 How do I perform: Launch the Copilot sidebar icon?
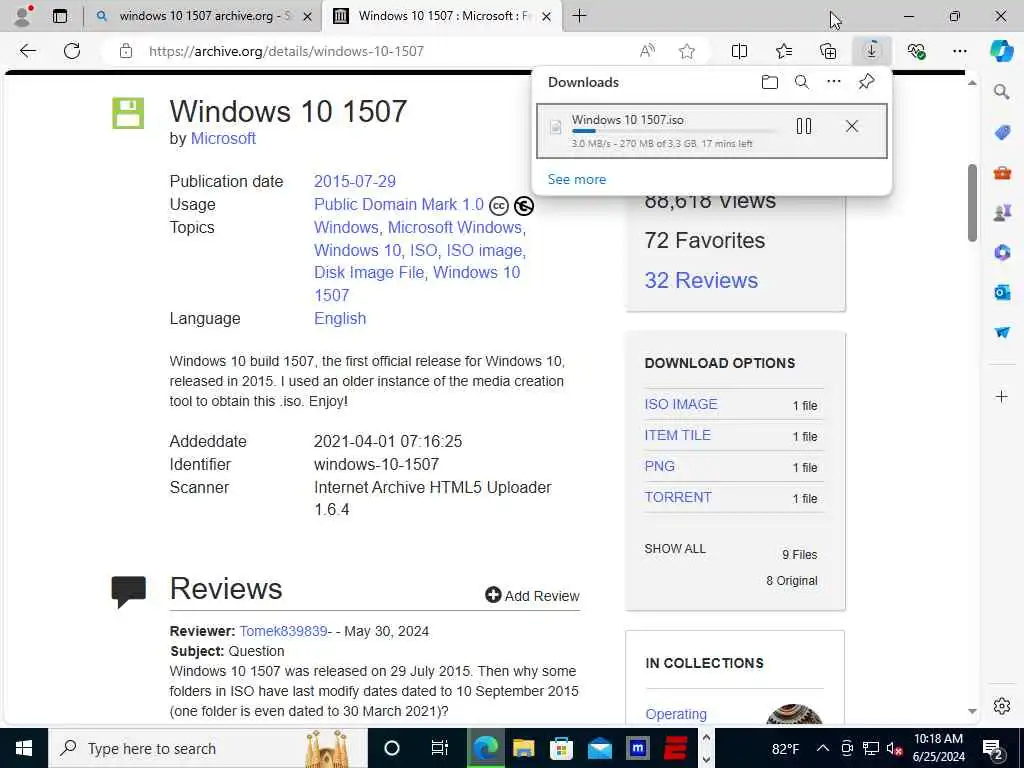pyautogui.click(x=1001, y=51)
